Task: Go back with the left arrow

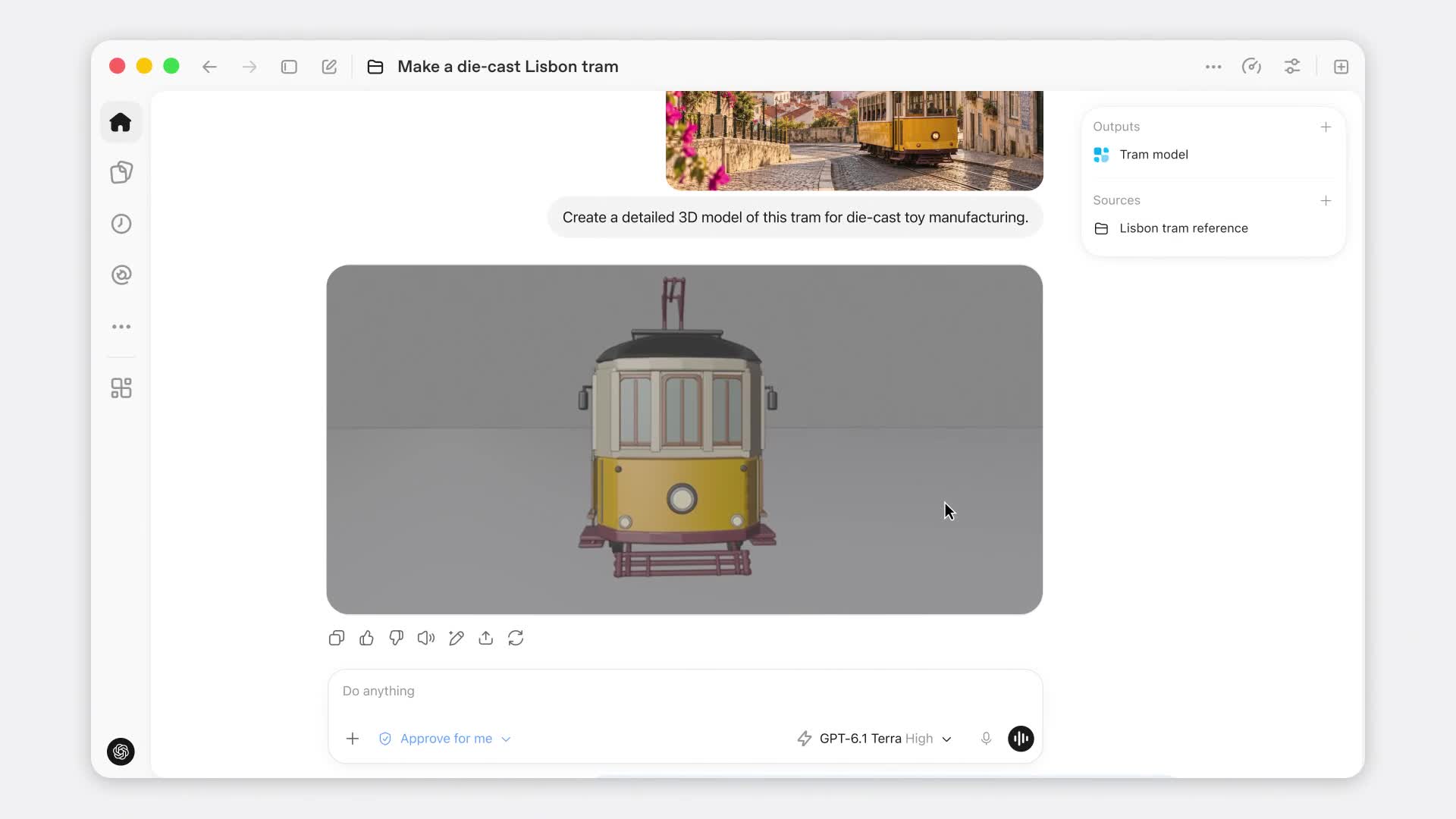Action: [209, 67]
